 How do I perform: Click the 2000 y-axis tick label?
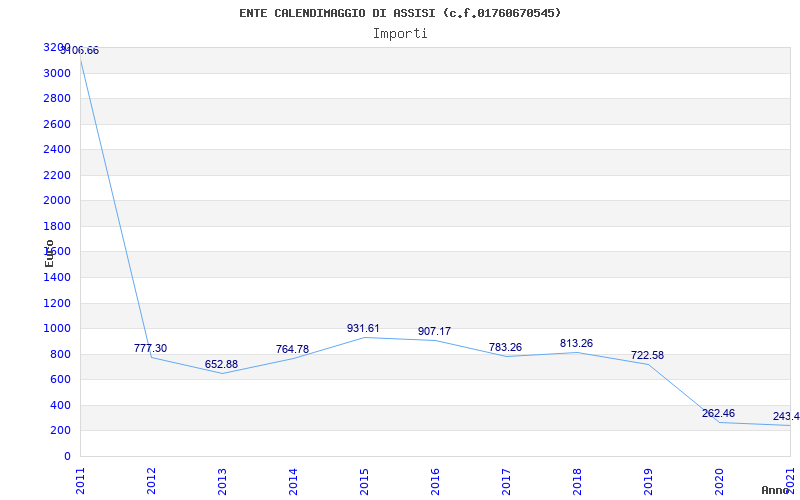(x=57, y=201)
